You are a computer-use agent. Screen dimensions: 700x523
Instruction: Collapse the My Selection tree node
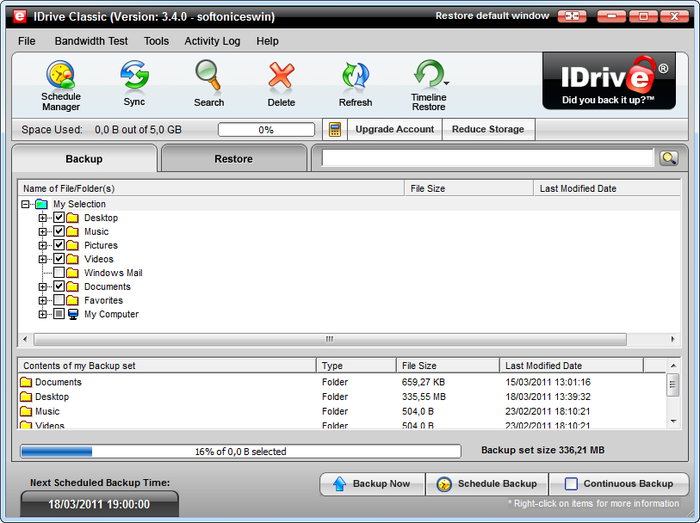[x=25, y=204]
